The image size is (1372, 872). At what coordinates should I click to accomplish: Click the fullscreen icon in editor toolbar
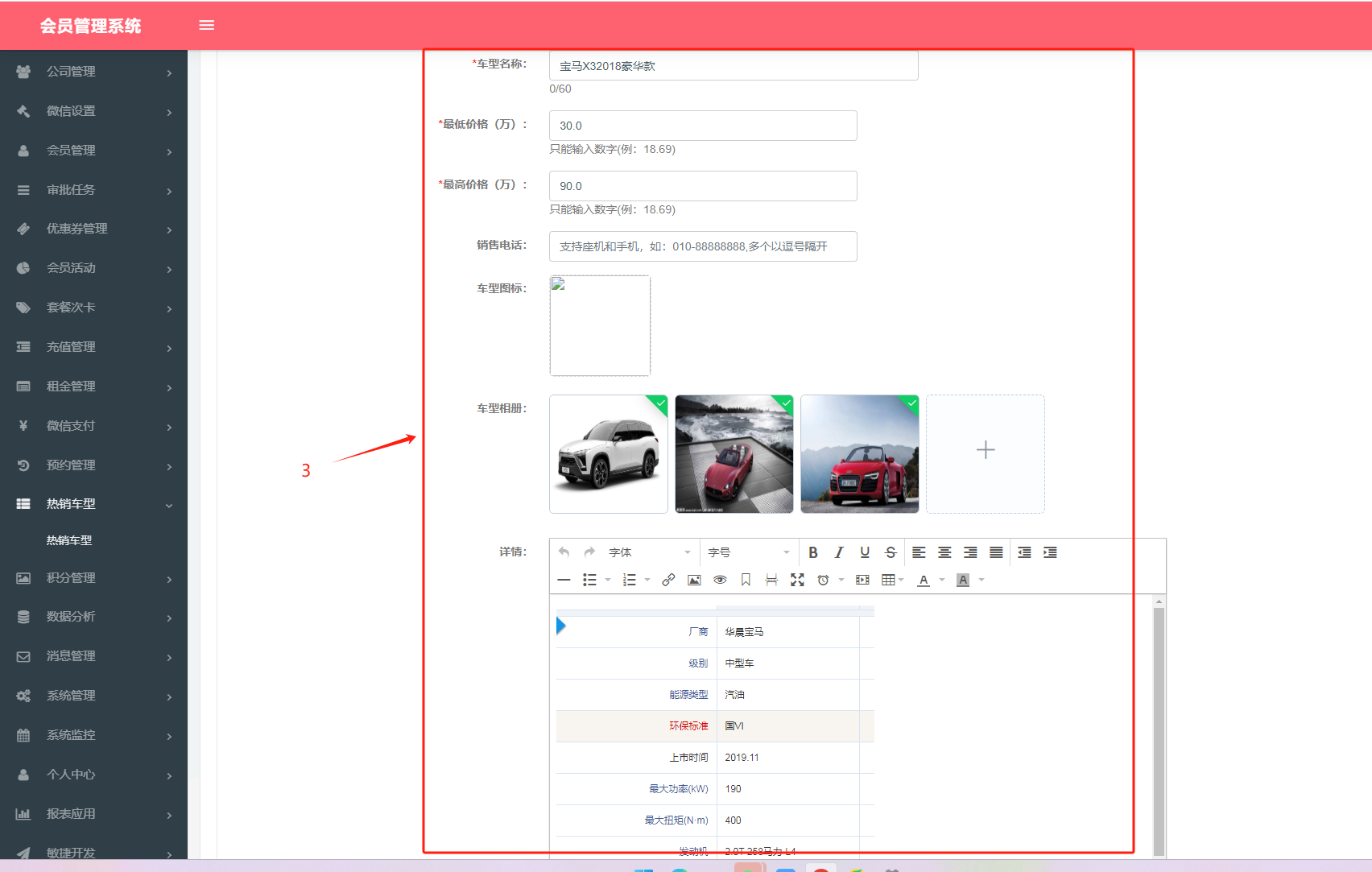797,580
